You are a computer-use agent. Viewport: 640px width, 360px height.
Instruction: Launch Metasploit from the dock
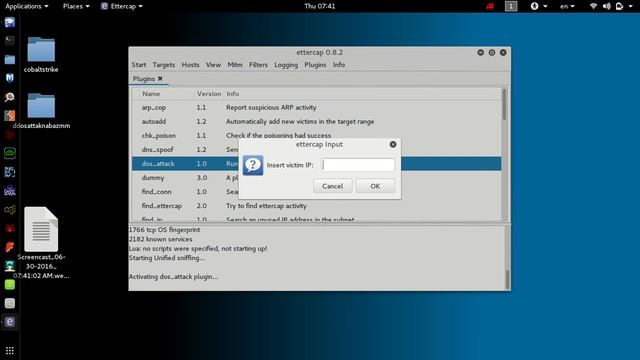10,78
